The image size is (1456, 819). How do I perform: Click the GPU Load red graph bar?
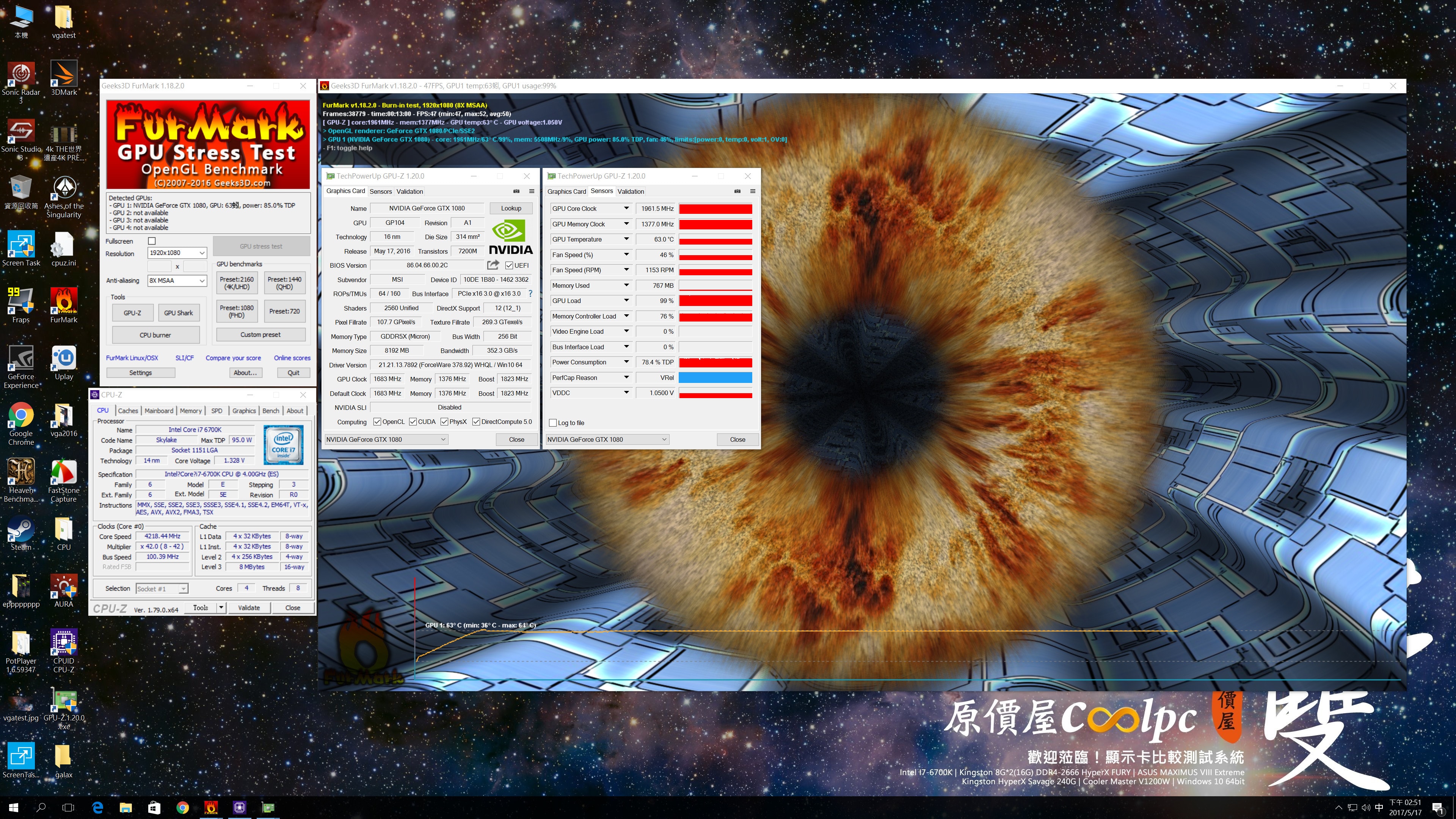tap(715, 301)
